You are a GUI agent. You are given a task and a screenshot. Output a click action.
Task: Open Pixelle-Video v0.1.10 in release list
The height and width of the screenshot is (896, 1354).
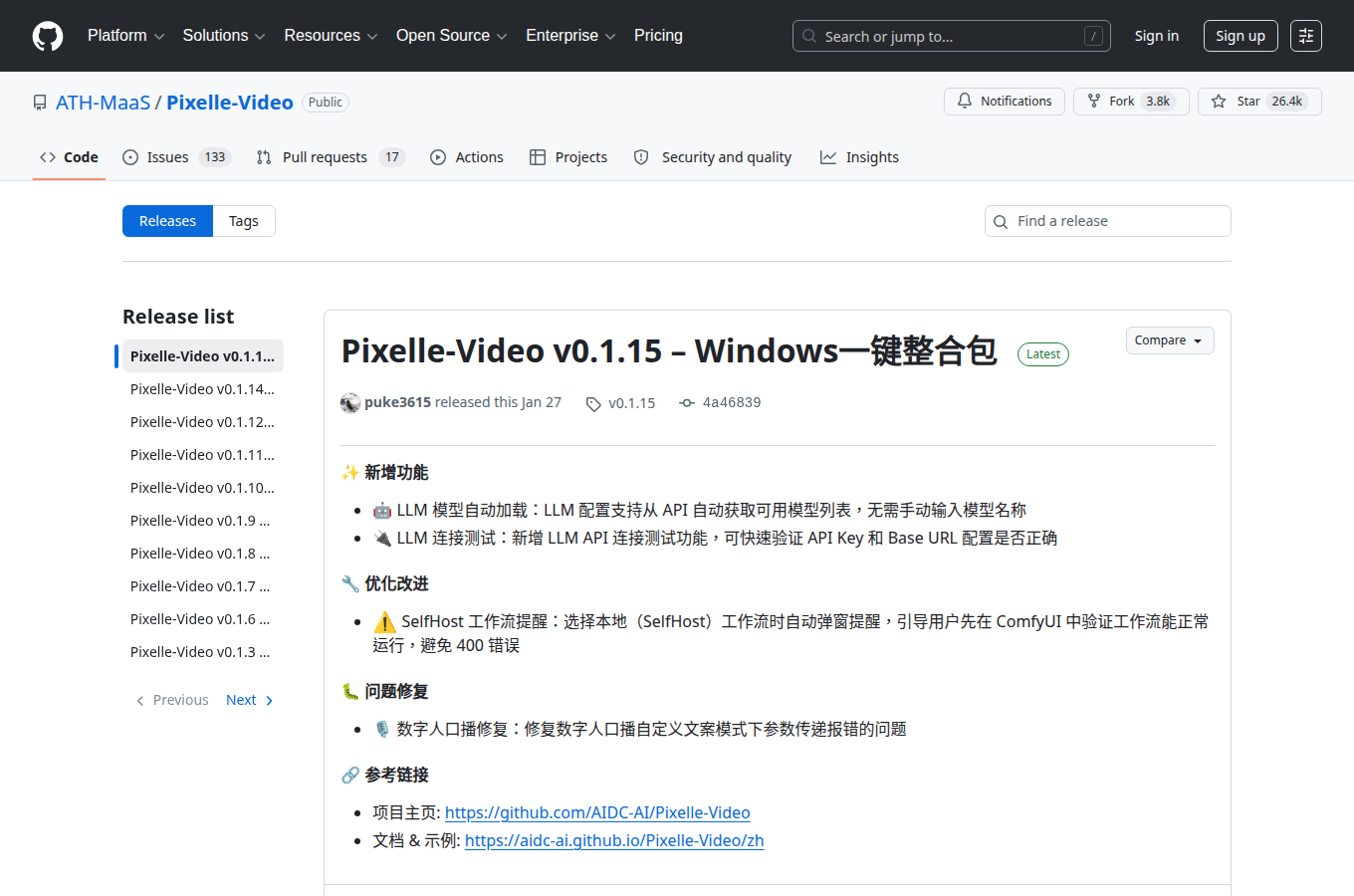202,488
